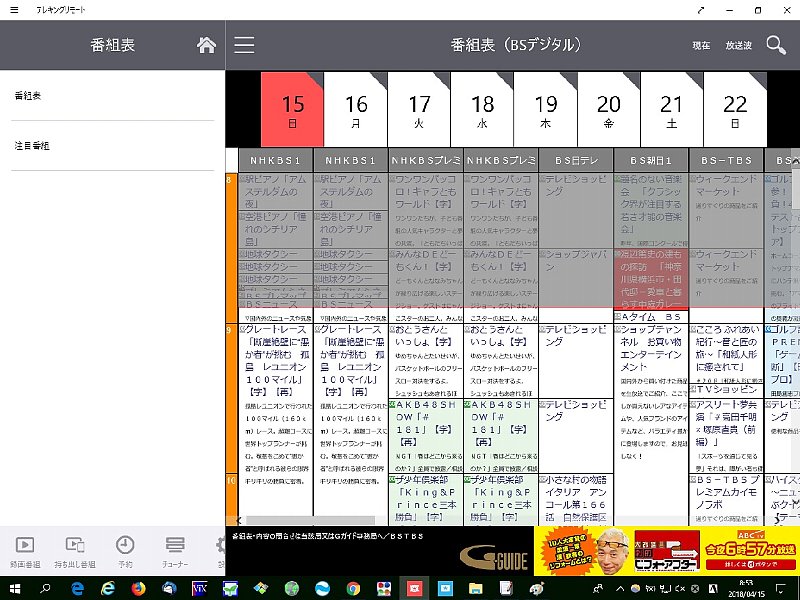
Task: Click the 10 o'clock hour marker
Action: (x=232, y=499)
